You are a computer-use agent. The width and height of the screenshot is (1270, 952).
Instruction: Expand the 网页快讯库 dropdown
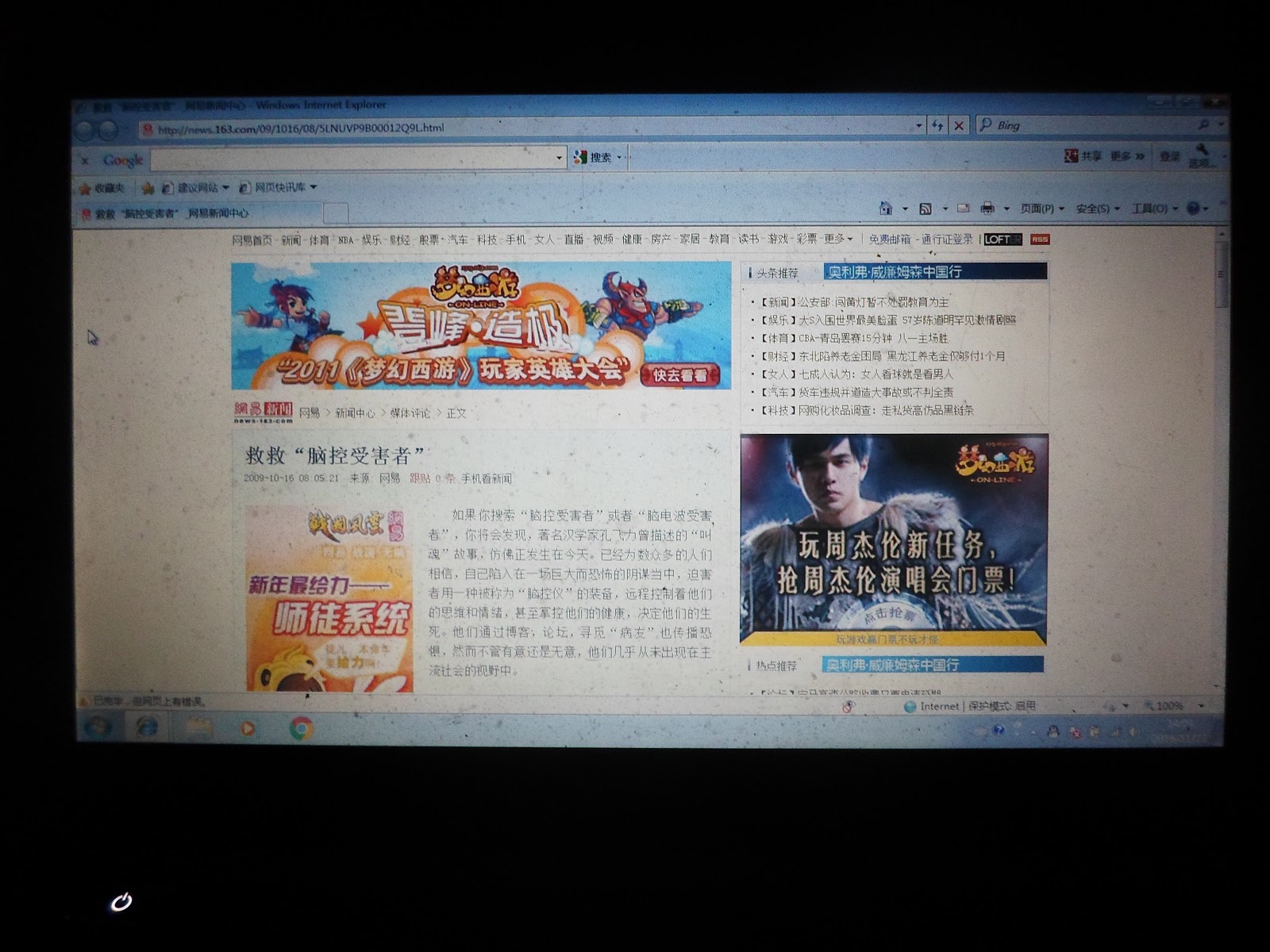coord(314,187)
